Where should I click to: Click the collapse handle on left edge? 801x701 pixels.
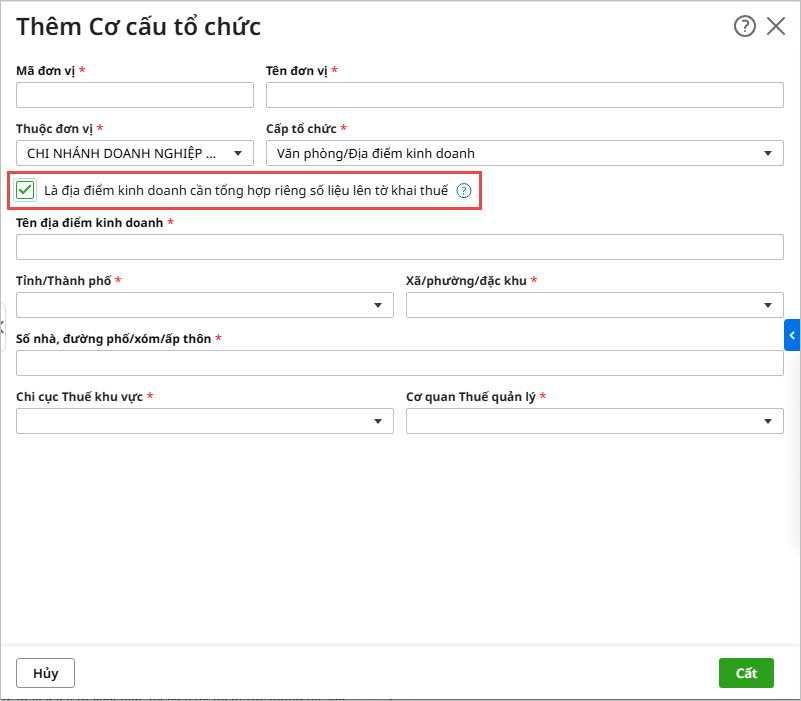click(x=3, y=326)
